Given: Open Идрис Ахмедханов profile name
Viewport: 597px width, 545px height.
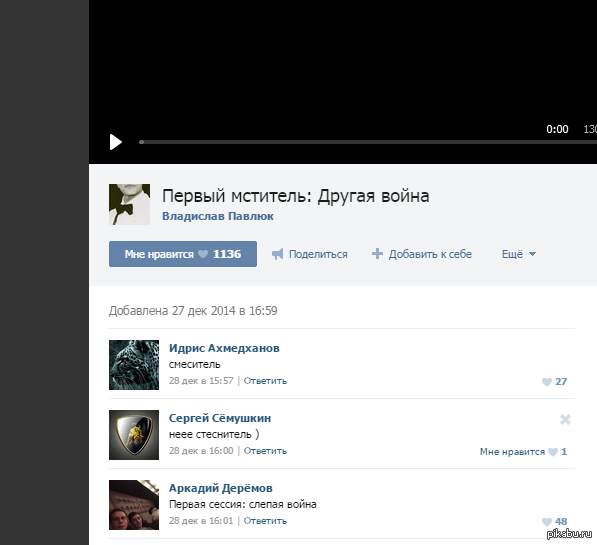Looking at the screenshot, I should pyautogui.click(x=224, y=348).
